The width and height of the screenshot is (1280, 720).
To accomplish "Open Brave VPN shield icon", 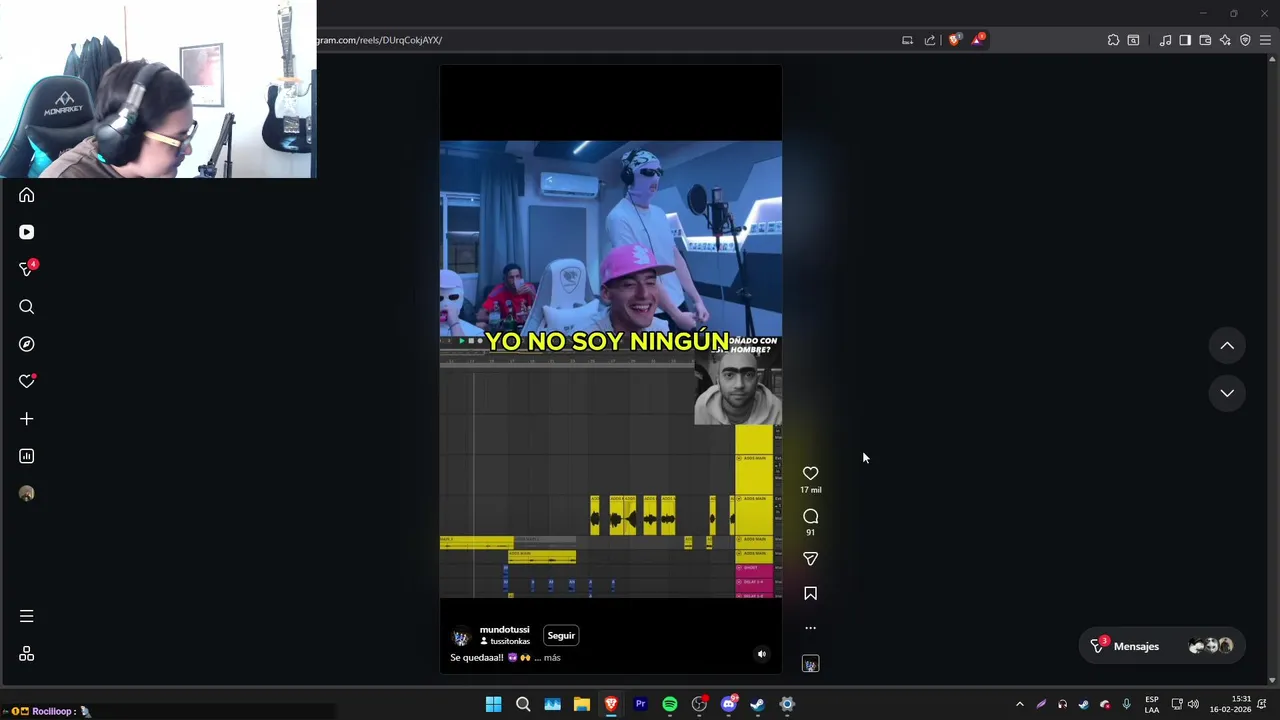I will [1245, 40].
